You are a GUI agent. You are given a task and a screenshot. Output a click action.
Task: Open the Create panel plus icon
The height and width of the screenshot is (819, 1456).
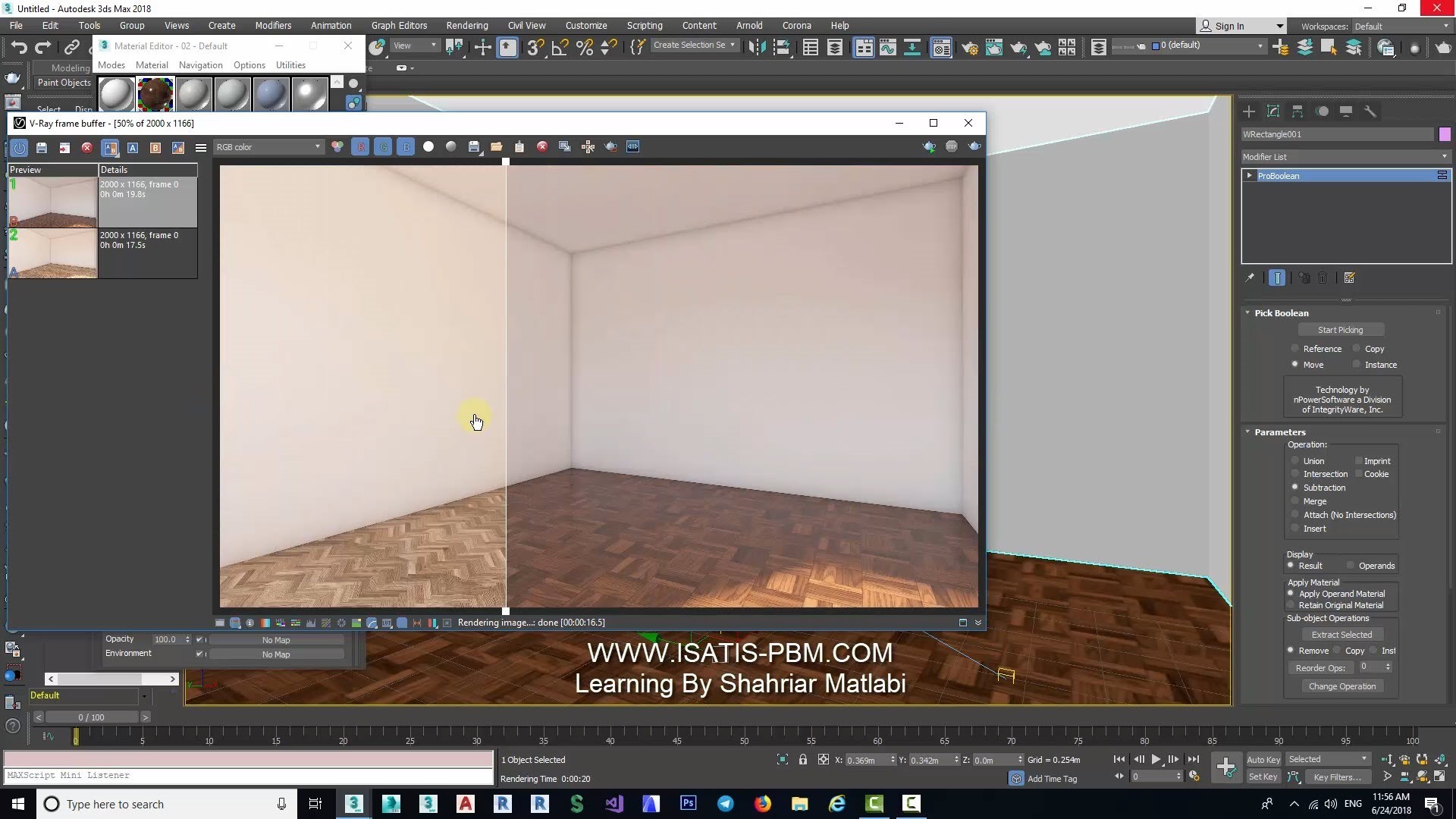(x=1249, y=111)
